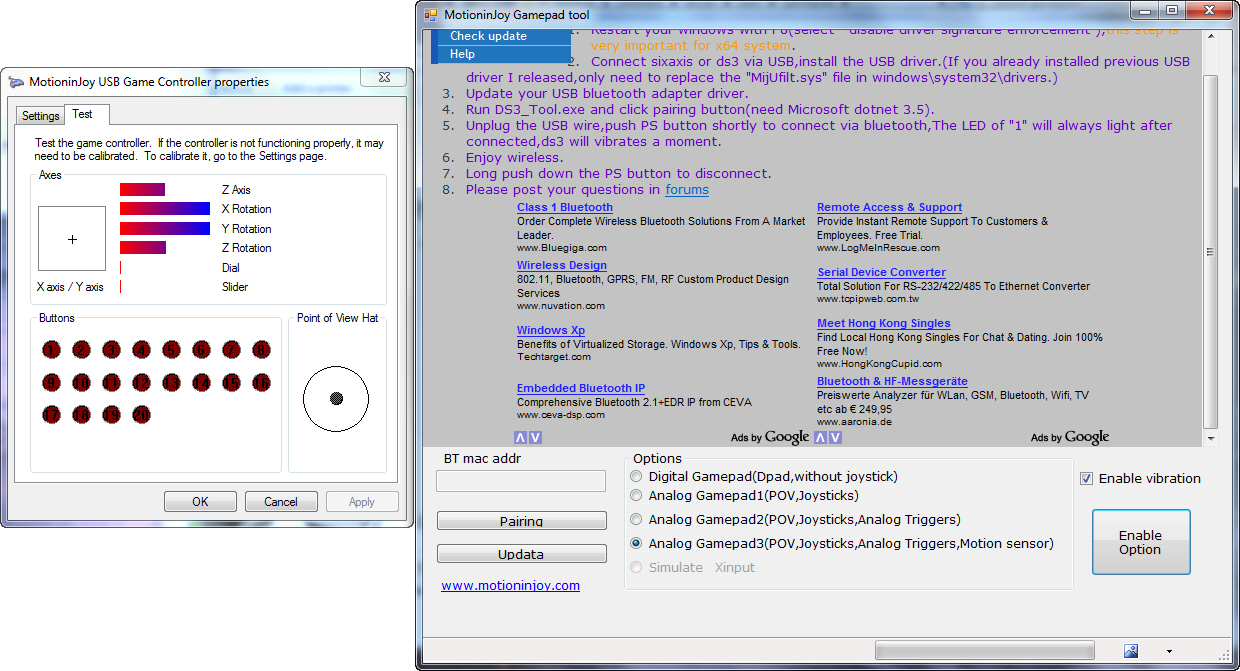The width and height of the screenshot is (1240, 671).
Task: Click the MotioninJoy Gamepad tool title bar icon
Action: pos(431,15)
